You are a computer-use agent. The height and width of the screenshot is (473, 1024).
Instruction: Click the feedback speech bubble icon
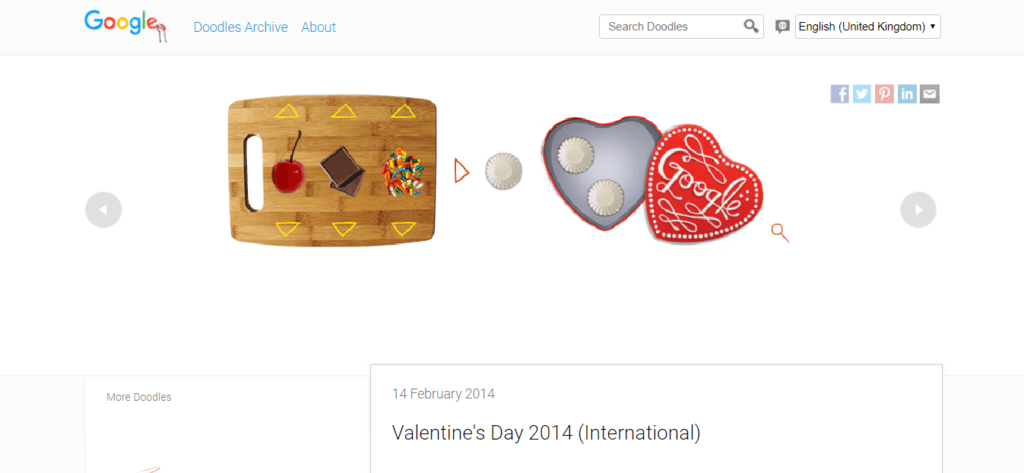782,27
